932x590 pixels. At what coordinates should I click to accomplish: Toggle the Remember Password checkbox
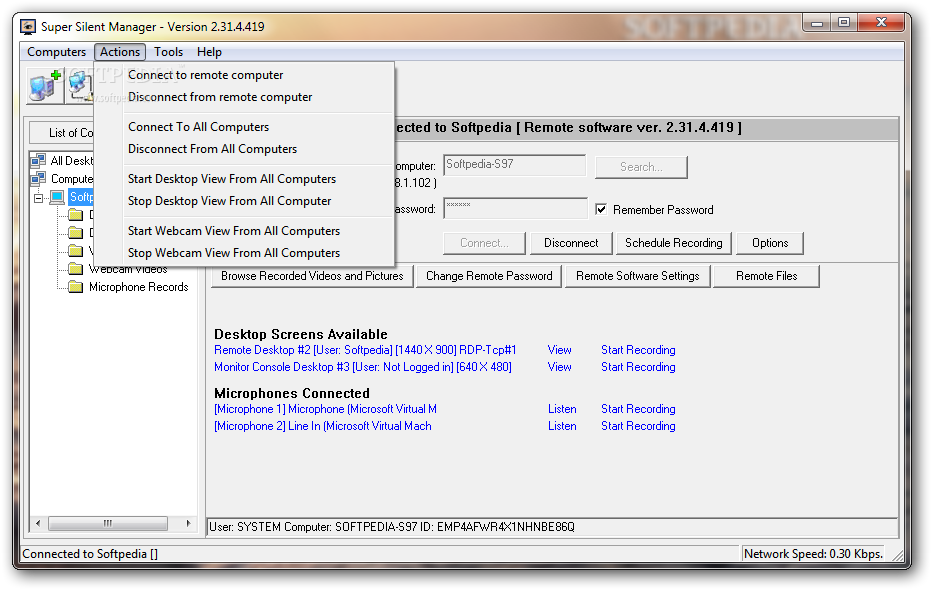click(x=601, y=209)
